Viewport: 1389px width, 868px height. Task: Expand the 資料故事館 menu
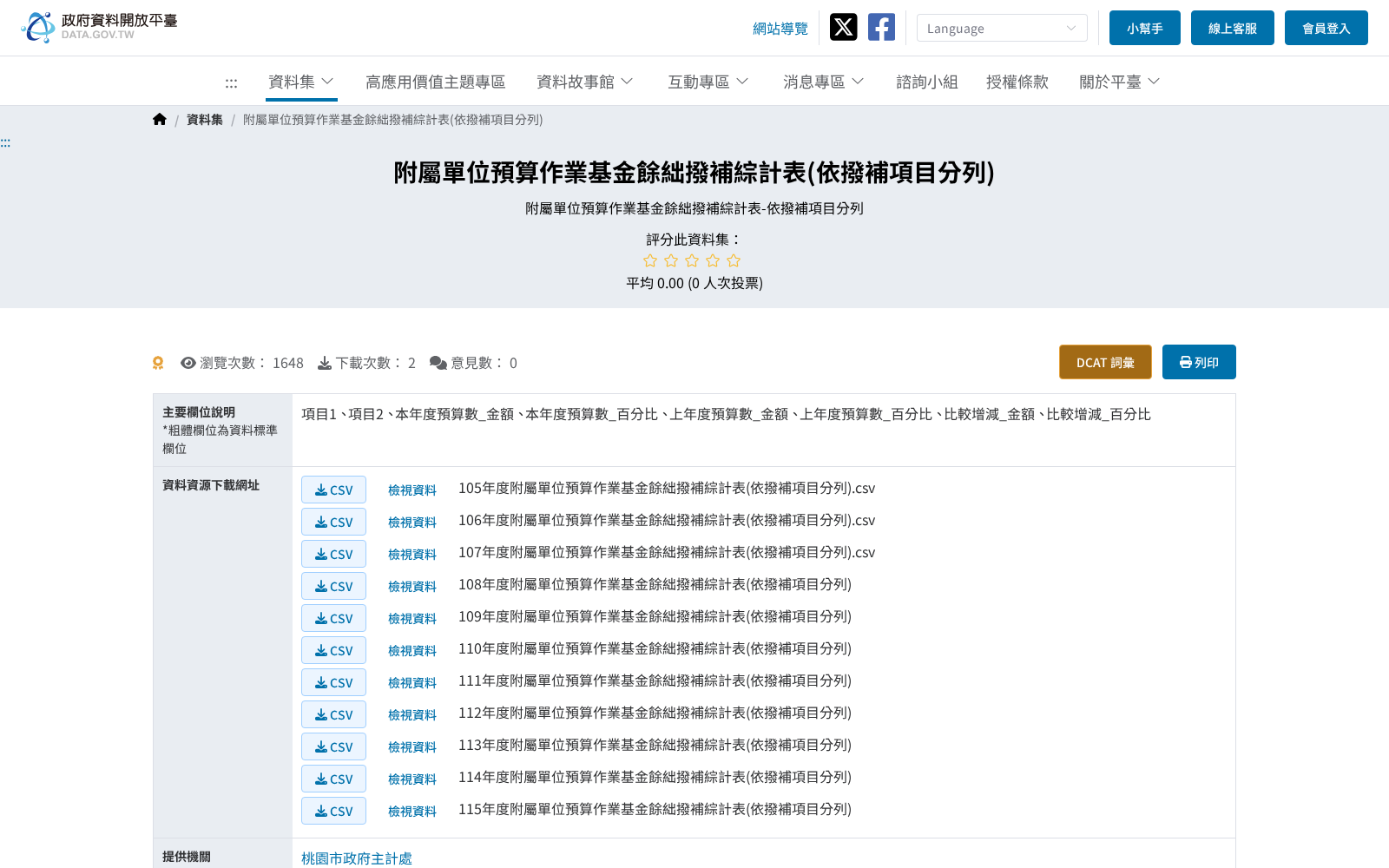[585, 82]
